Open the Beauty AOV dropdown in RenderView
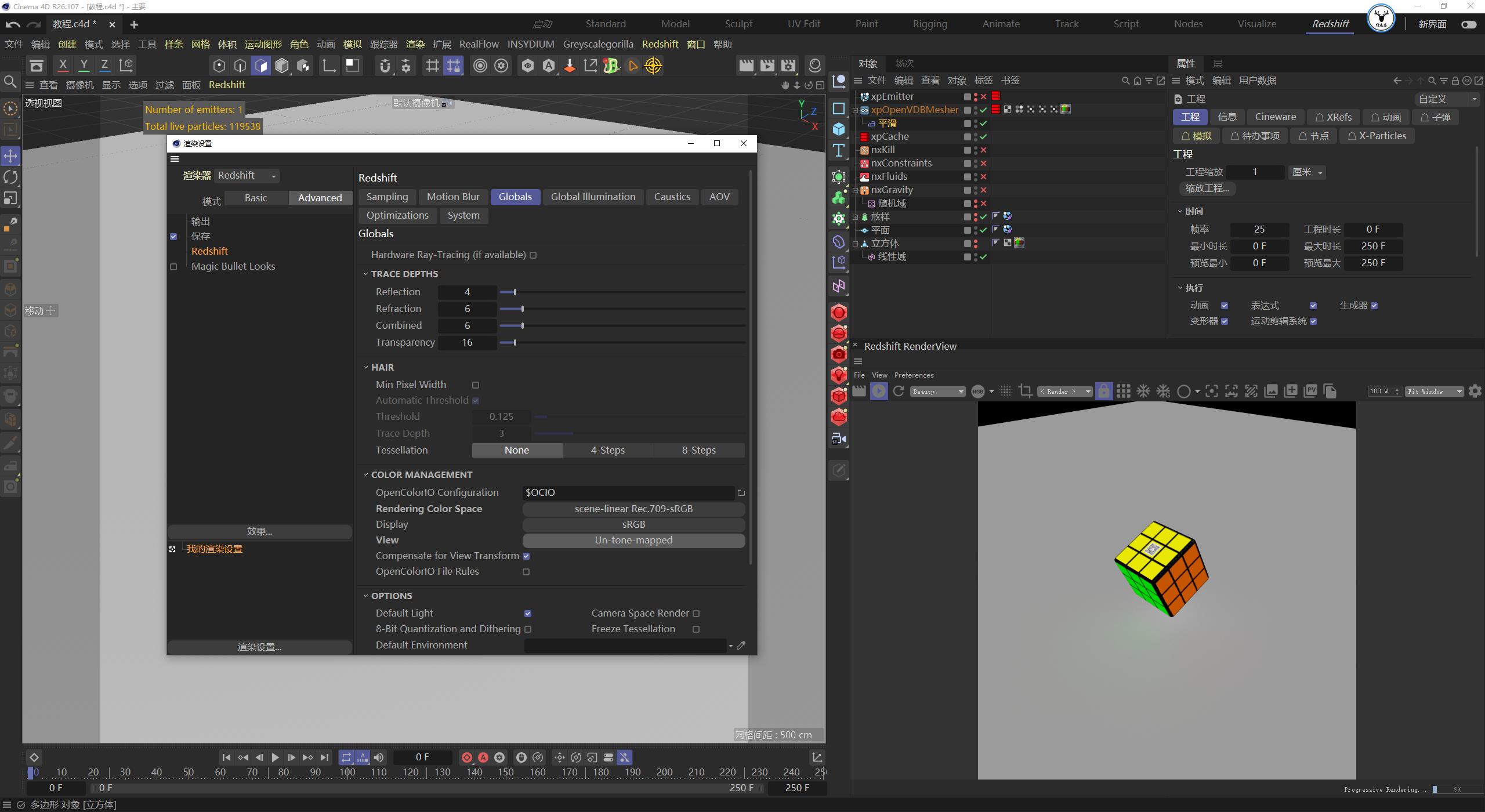This screenshot has width=1485, height=812. [x=937, y=391]
